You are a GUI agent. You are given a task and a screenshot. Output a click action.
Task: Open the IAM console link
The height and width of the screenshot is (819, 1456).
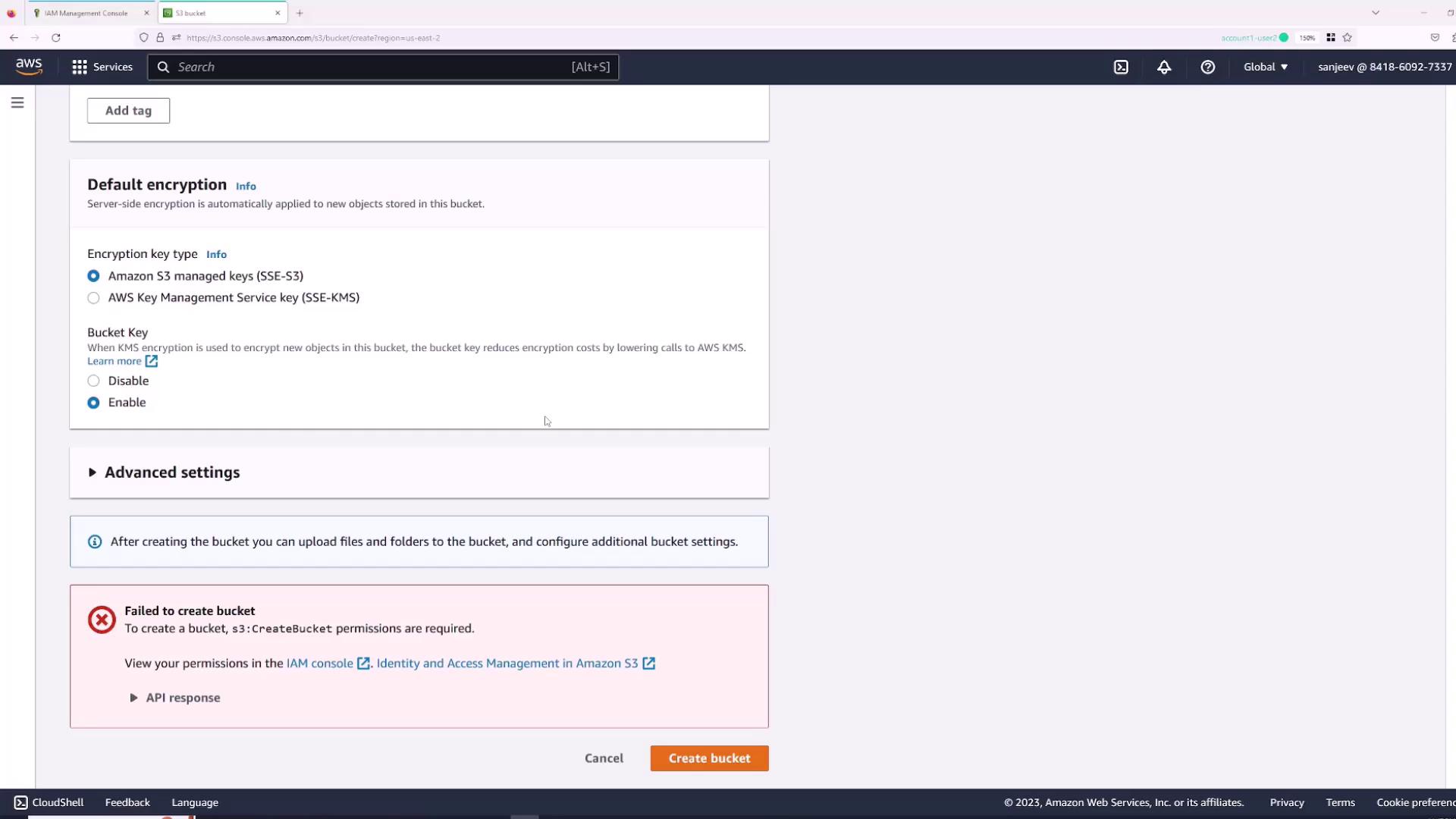[319, 663]
